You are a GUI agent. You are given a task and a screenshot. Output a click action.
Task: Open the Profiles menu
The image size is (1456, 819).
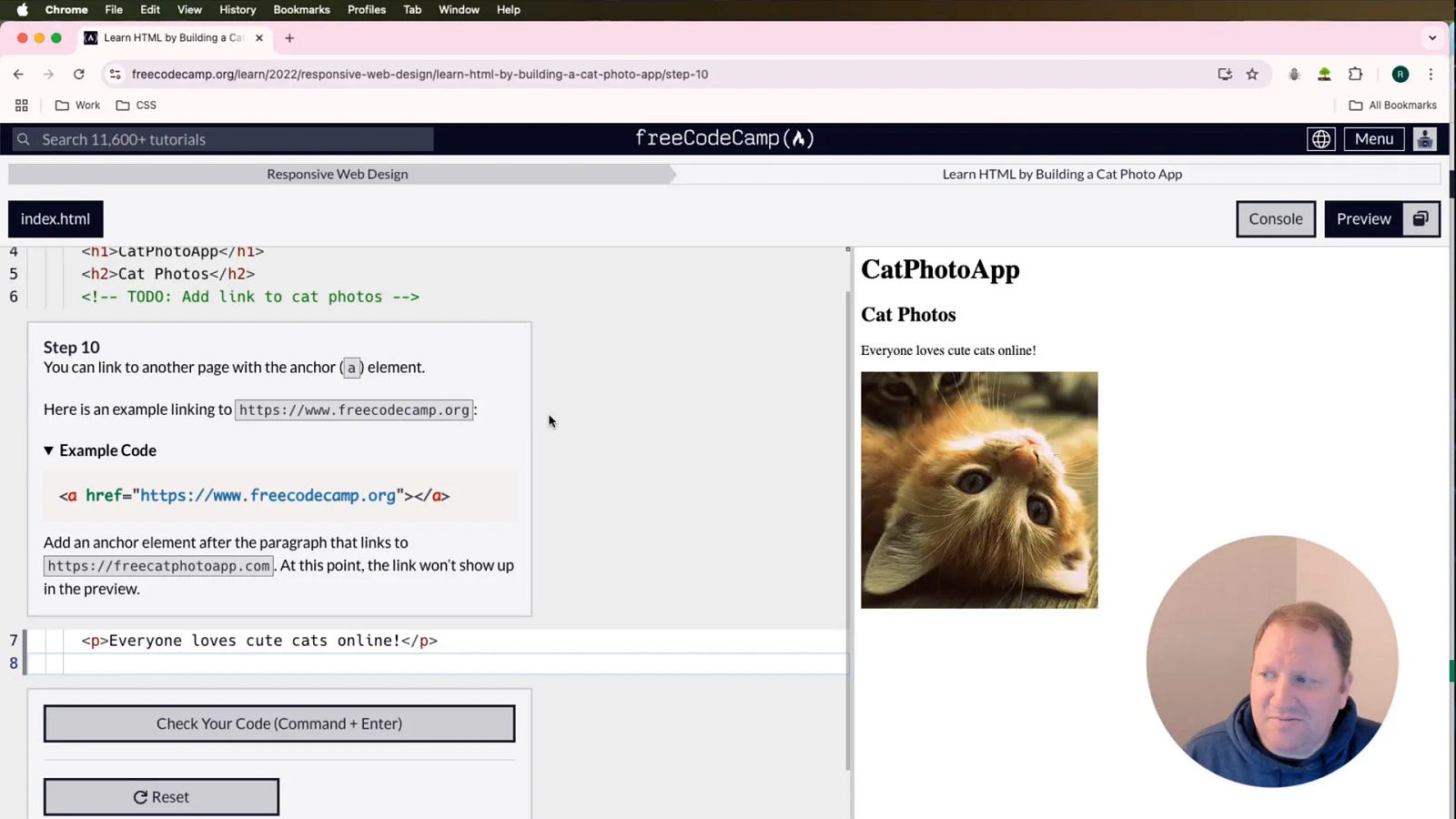367,10
